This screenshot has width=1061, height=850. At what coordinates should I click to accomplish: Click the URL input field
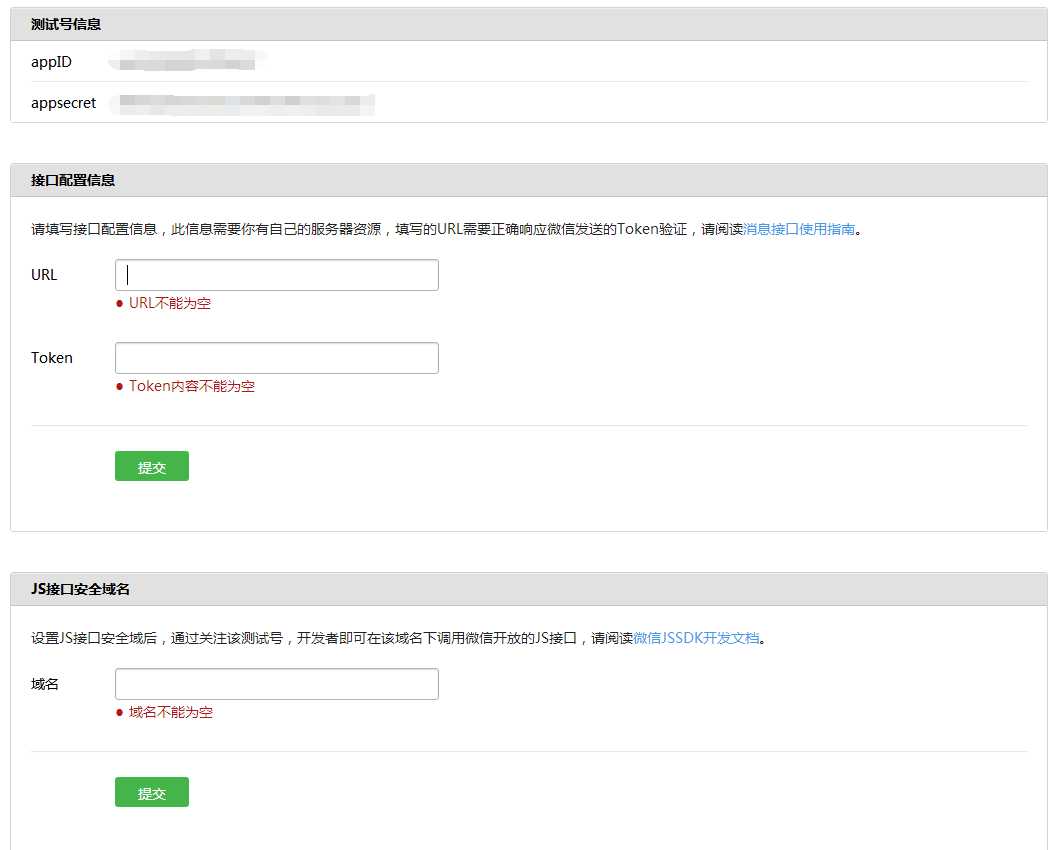(277, 275)
